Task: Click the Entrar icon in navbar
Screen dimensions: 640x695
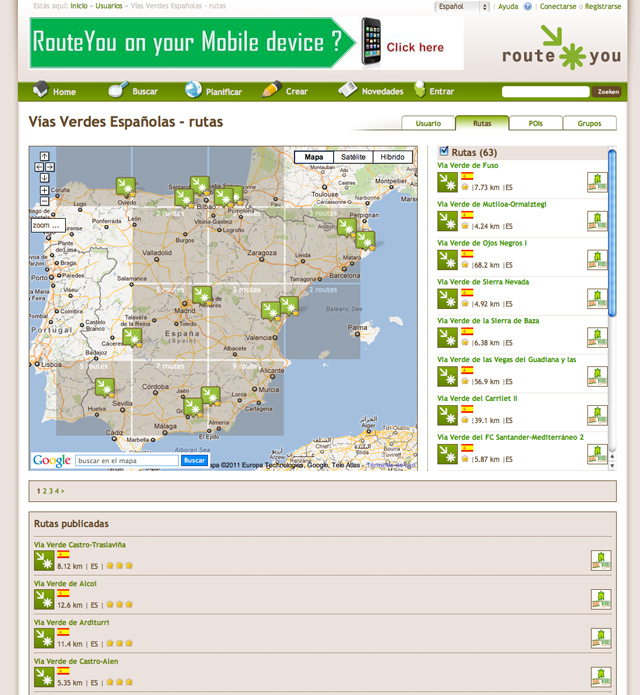Action: point(419,89)
